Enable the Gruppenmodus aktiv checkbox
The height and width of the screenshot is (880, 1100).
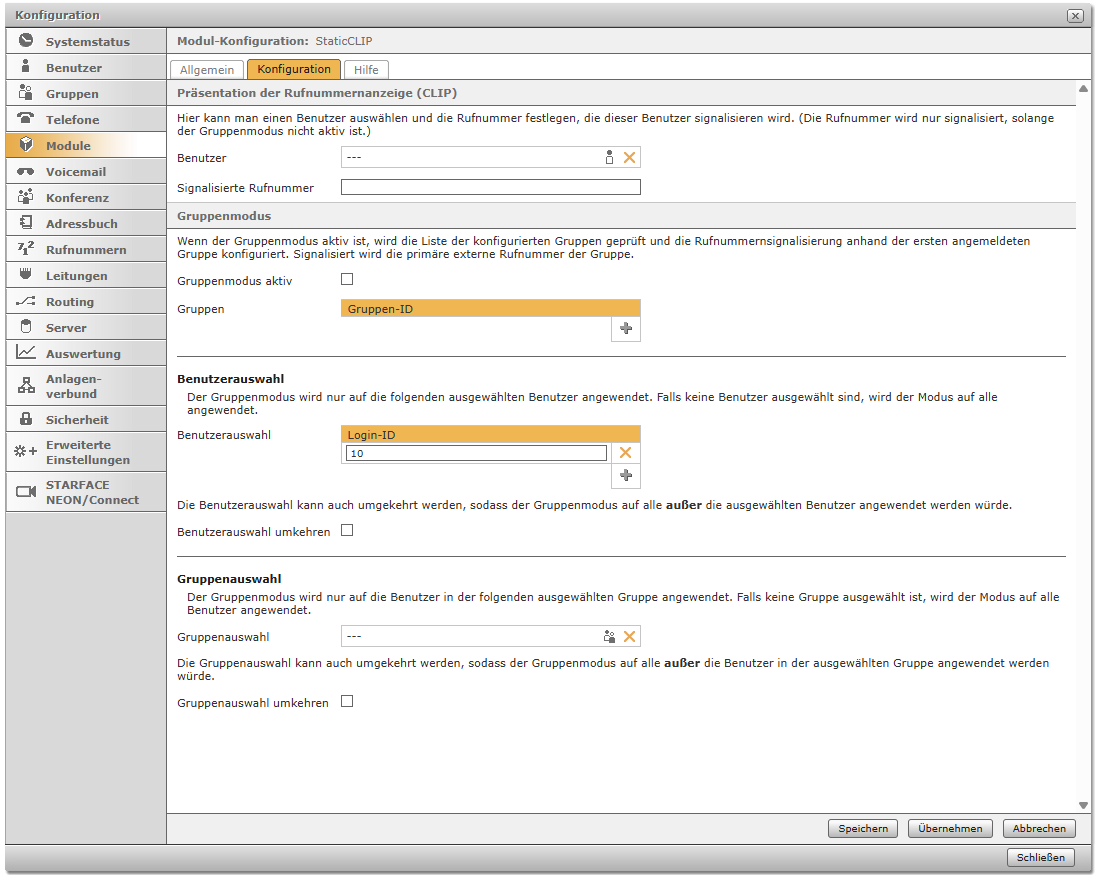tap(347, 280)
